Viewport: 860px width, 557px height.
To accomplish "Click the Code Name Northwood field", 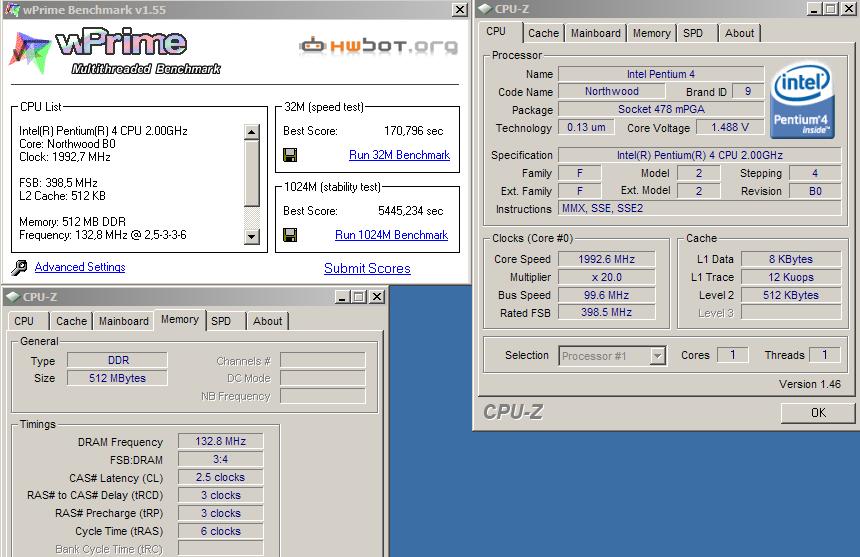I will (612, 92).
